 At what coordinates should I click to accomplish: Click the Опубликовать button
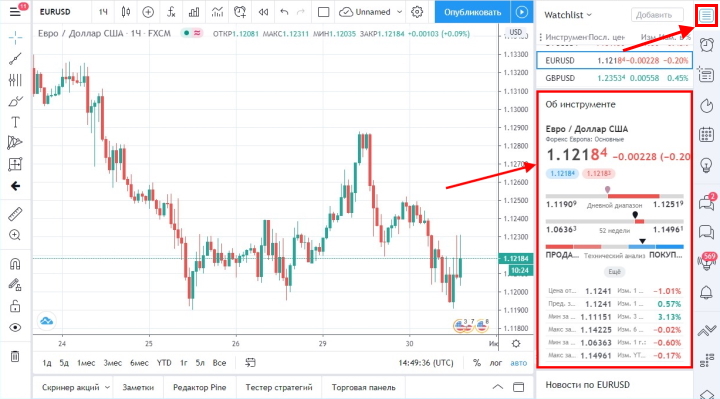click(x=472, y=12)
